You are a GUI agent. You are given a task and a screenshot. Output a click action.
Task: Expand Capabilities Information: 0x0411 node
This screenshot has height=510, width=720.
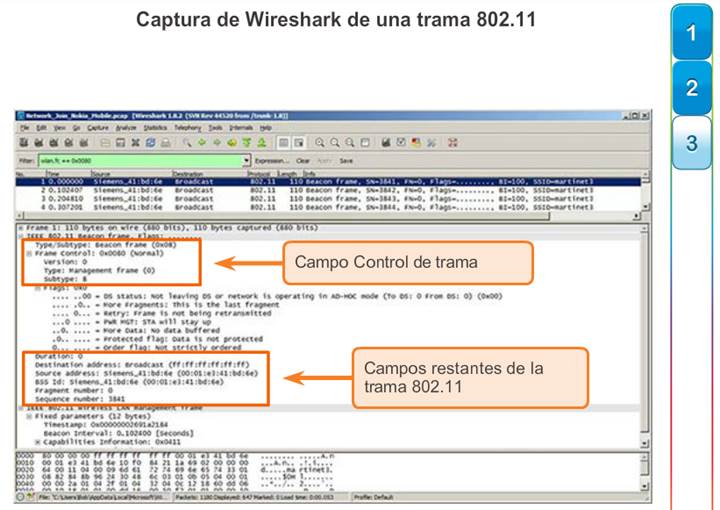coord(38,442)
